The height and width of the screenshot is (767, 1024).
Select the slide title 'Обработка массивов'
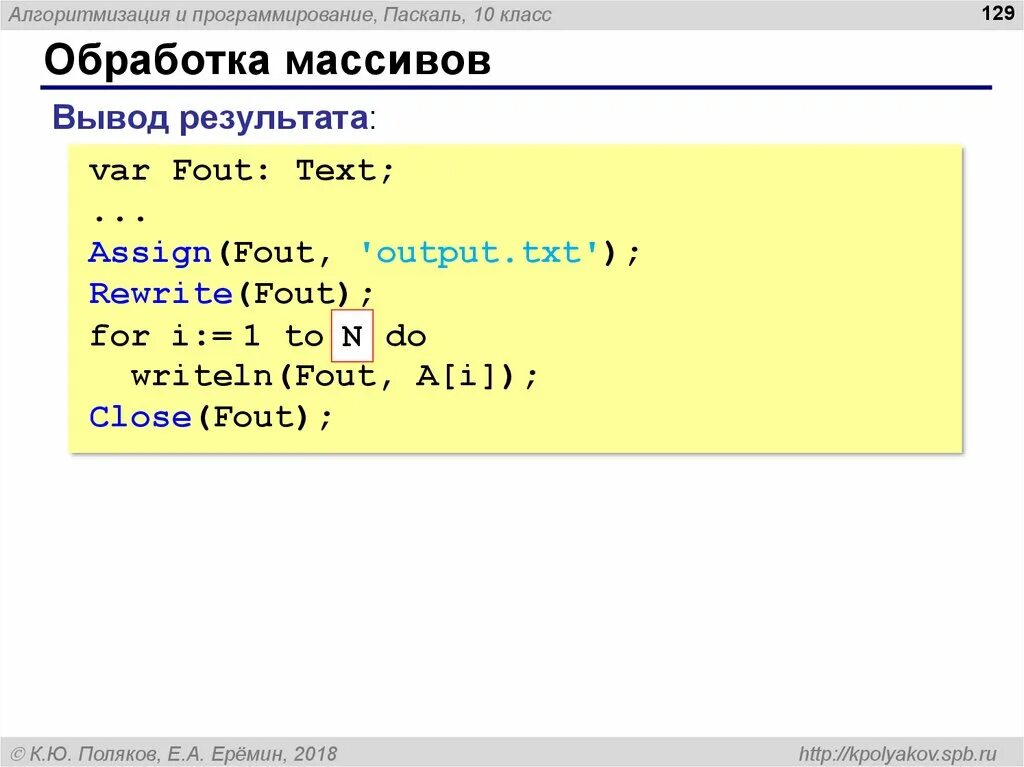tap(267, 60)
